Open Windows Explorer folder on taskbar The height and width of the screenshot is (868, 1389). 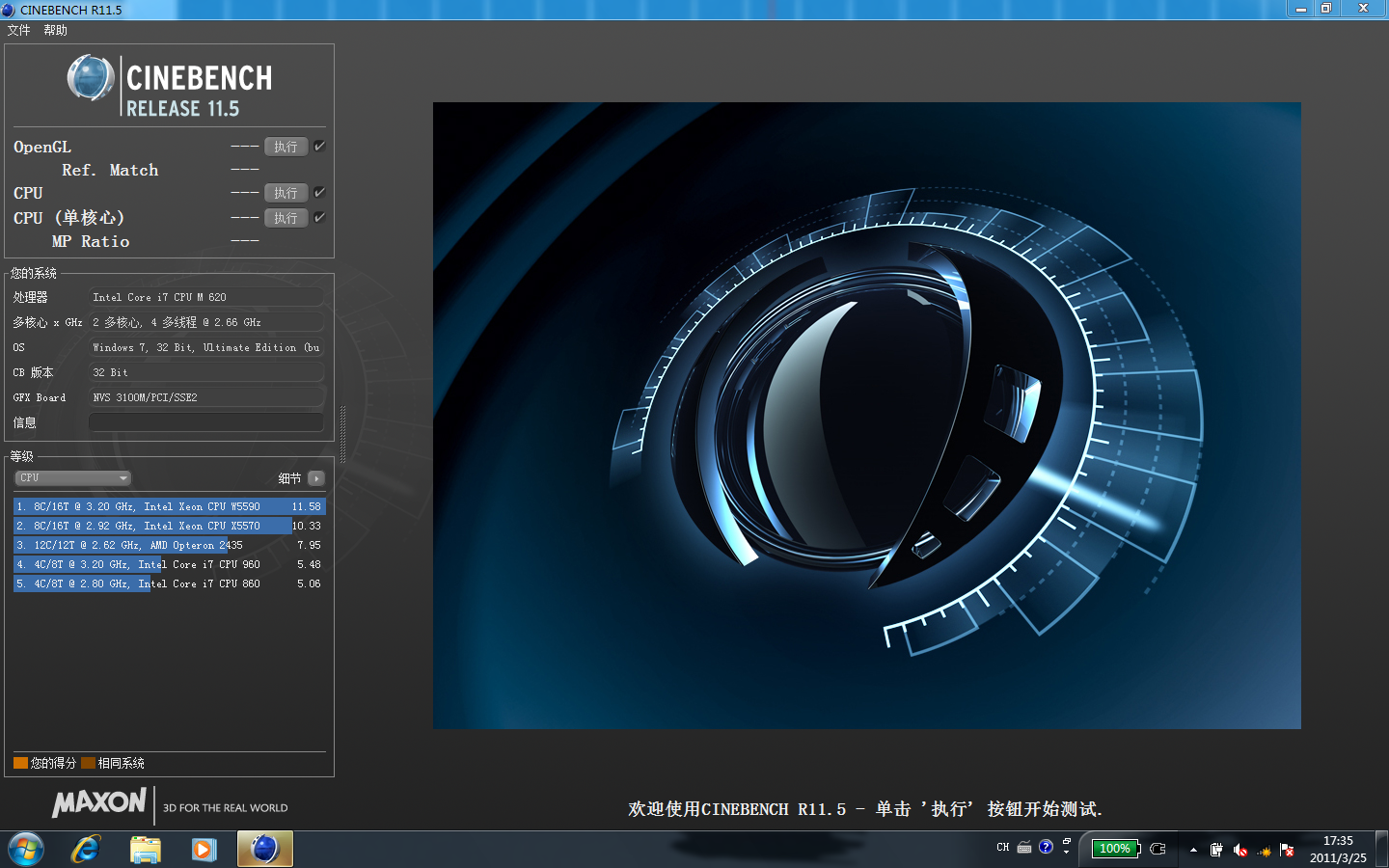coord(146,850)
